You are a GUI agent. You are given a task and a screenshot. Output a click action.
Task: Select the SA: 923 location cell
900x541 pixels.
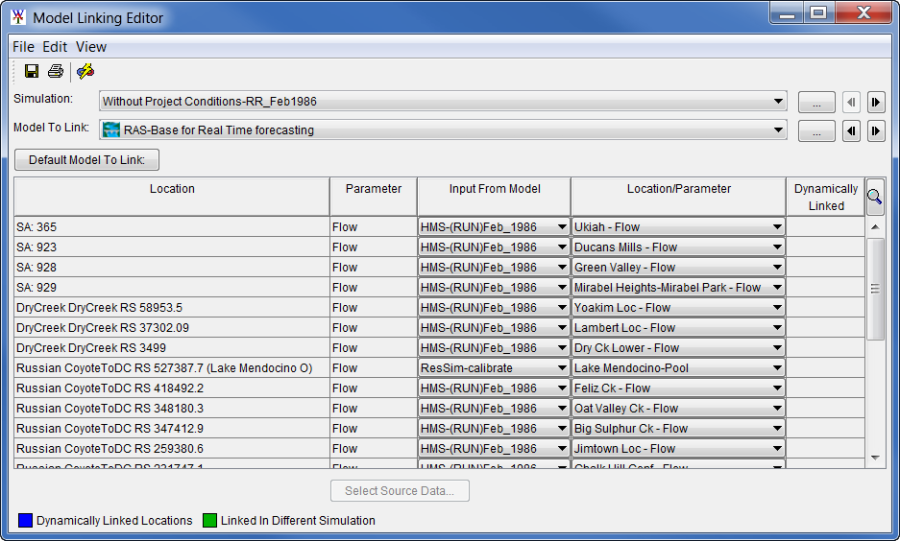tap(172, 247)
